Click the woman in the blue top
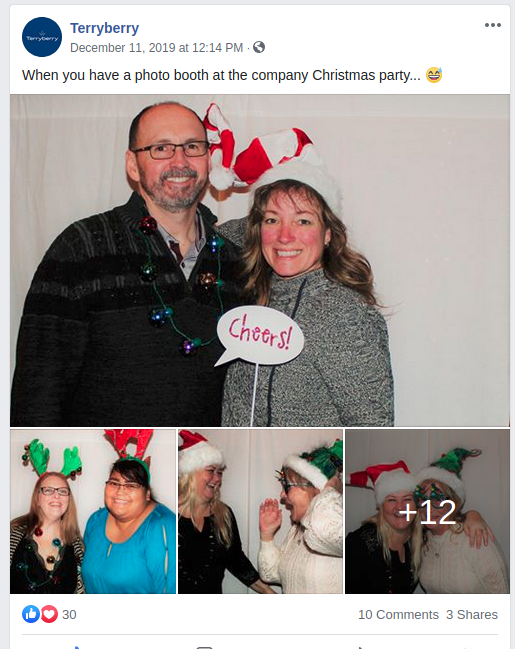 tap(128, 526)
